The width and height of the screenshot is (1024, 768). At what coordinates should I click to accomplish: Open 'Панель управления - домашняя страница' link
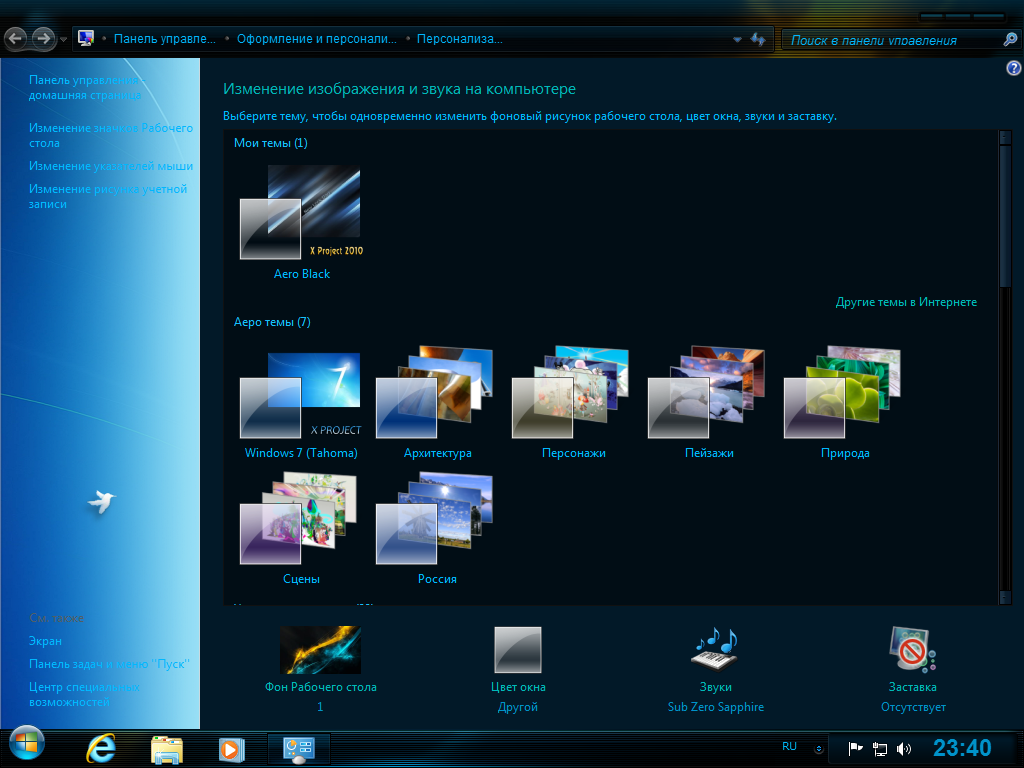pos(86,88)
